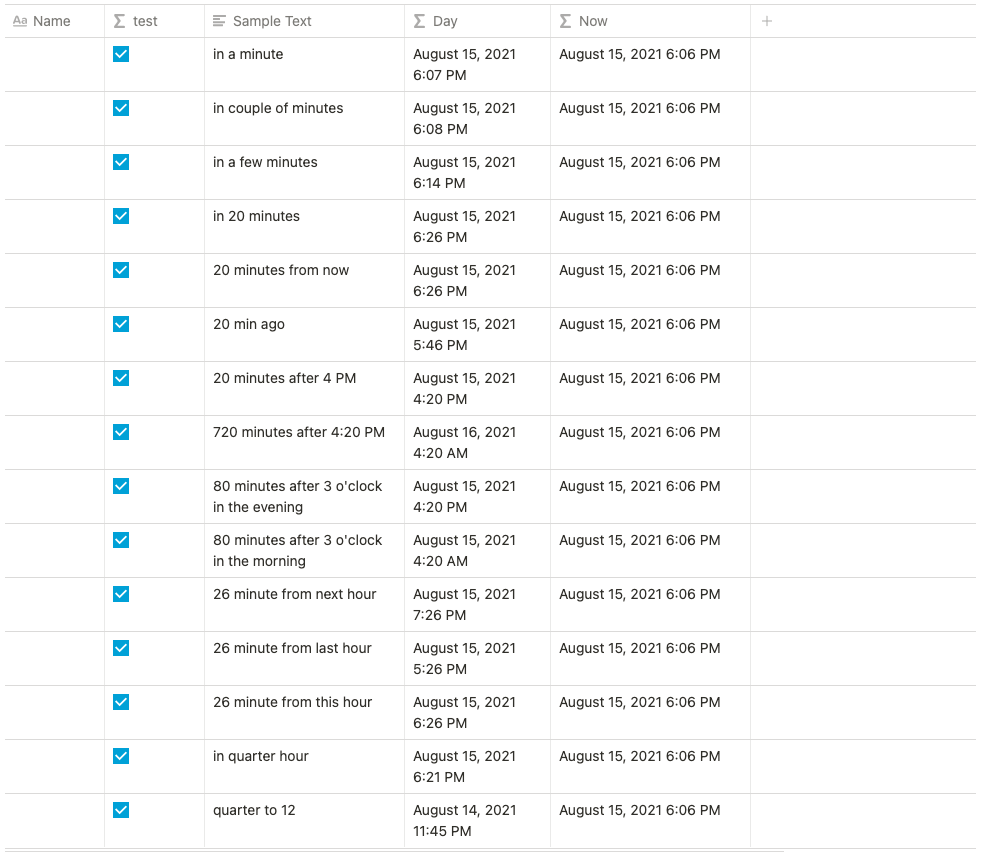
Task: Click the plus icon to add a column
Action: [x=767, y=21]
